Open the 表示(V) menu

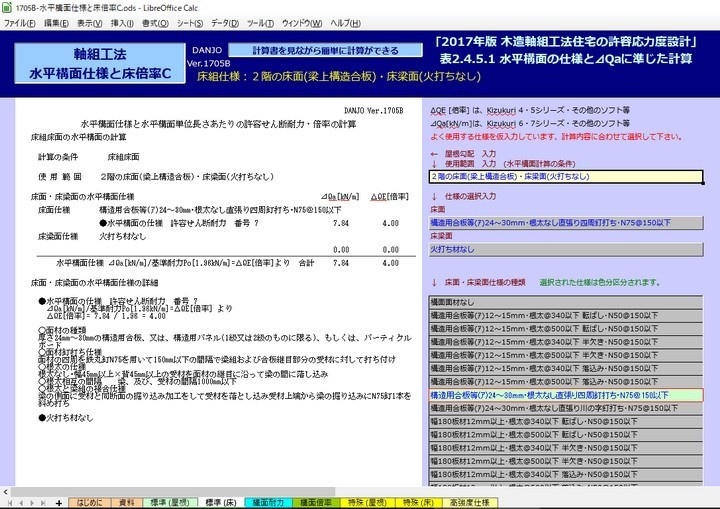pyautogui.click(x=90, y=23)
